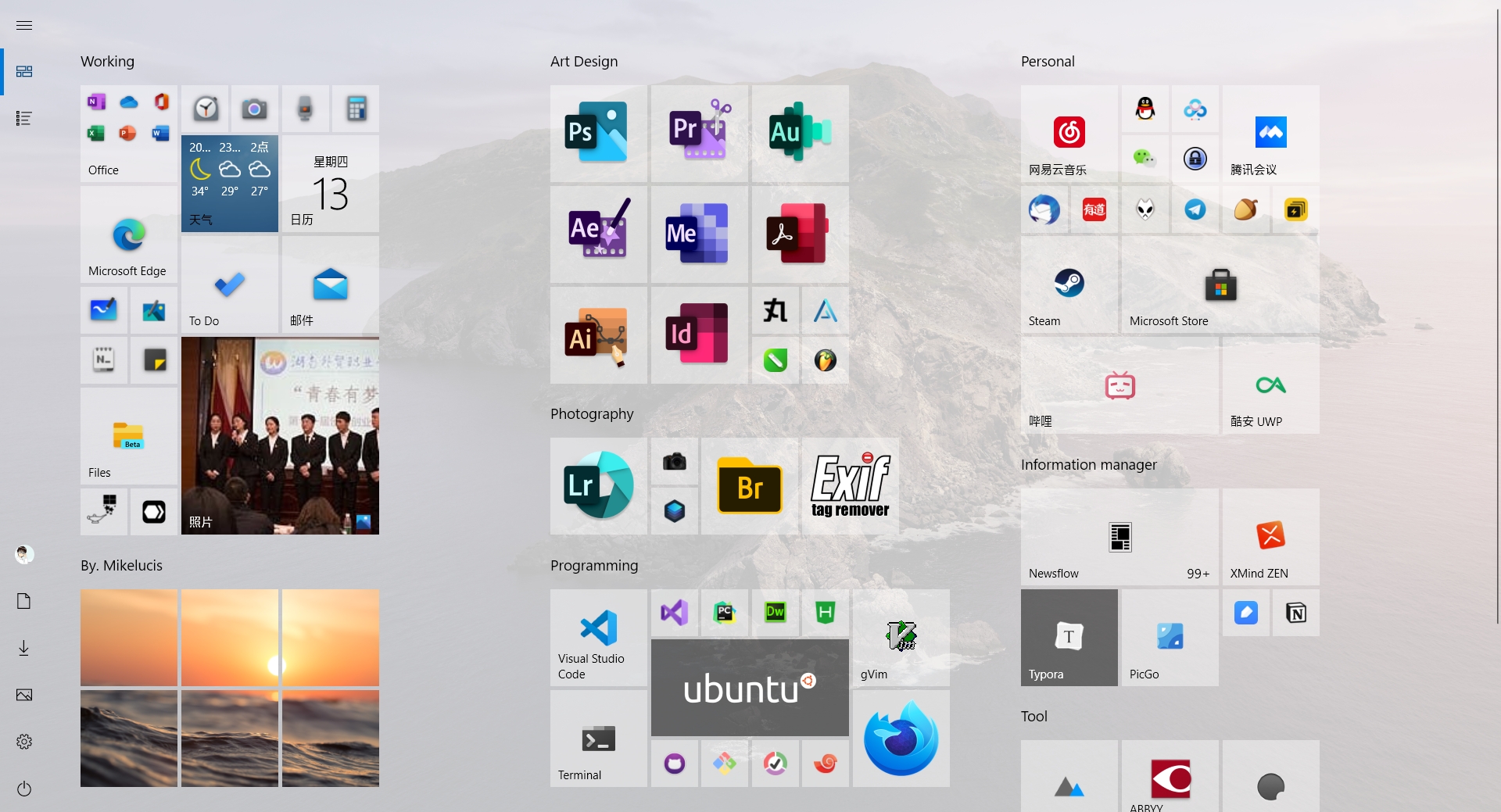This screenshot has height=812, width=1501.
Task: Open Notion small tile
Action: 1295,613
